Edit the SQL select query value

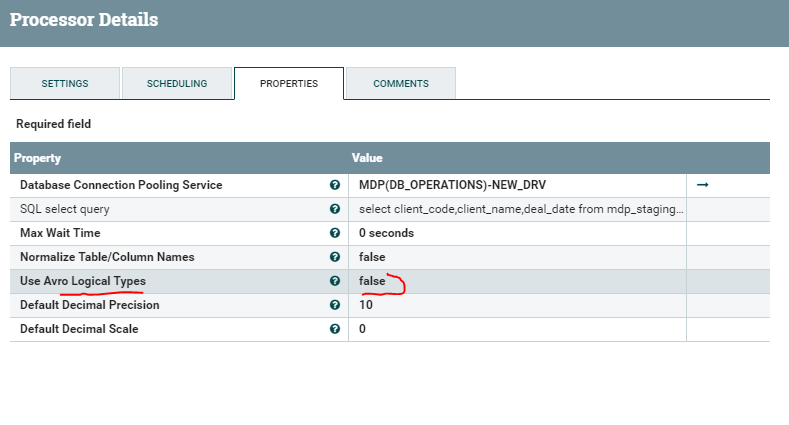(x=520, y=209)
